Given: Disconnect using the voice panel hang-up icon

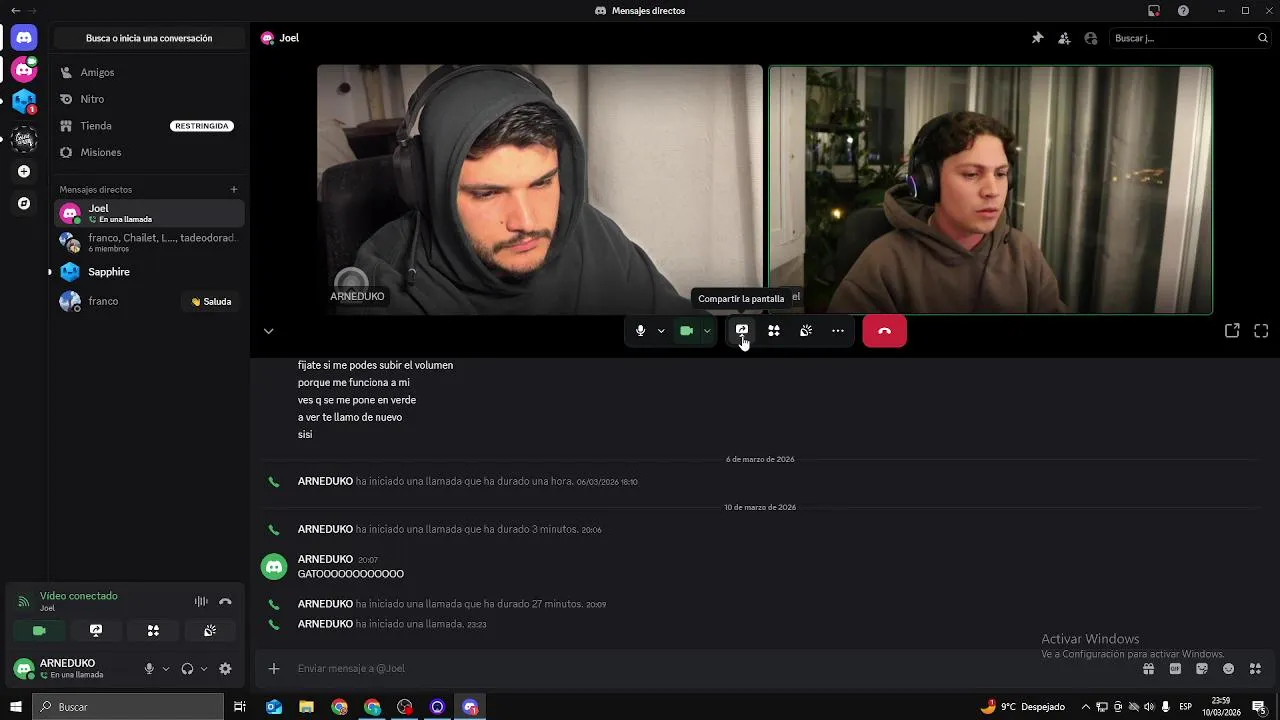Looking at the screenshot, I should (225, 601).
